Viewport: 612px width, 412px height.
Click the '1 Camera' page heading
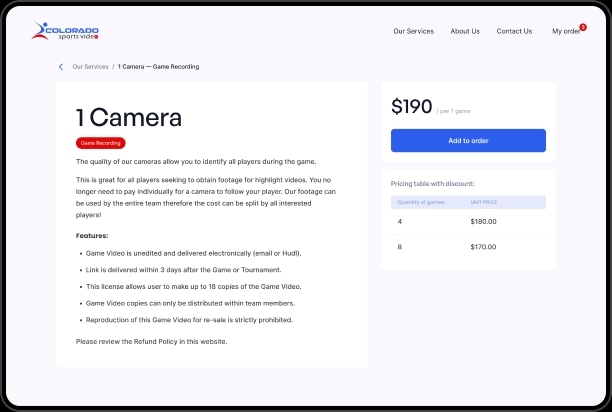click(x=129, y=117)
